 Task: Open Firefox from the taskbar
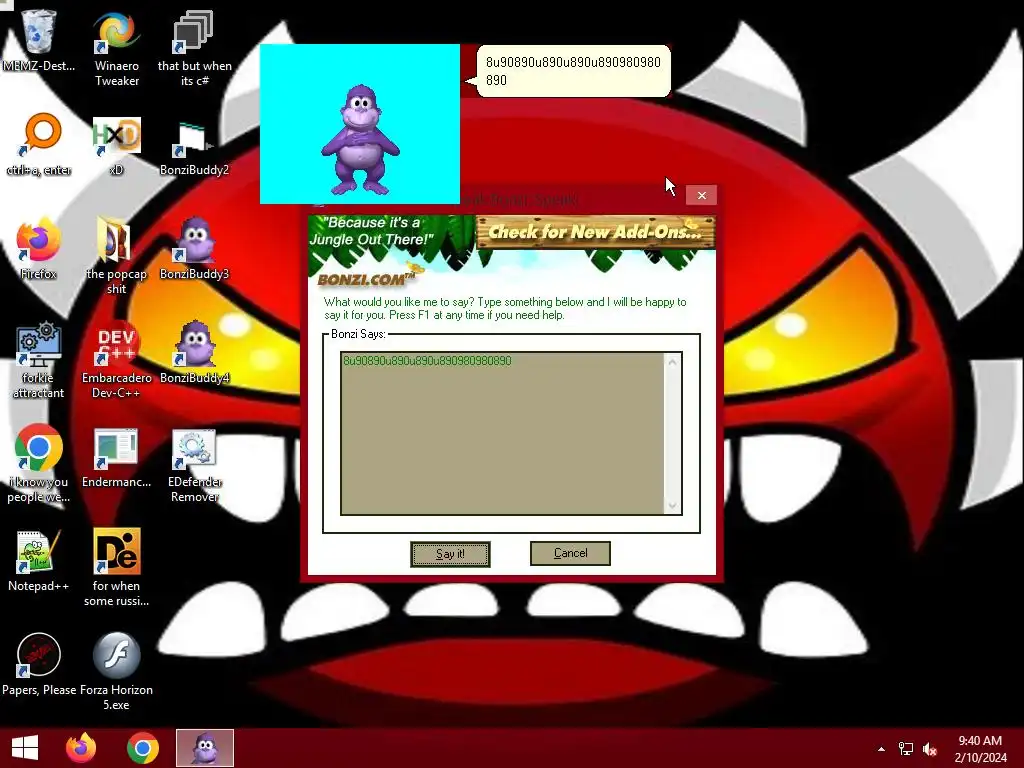click(x=81, y=748)
